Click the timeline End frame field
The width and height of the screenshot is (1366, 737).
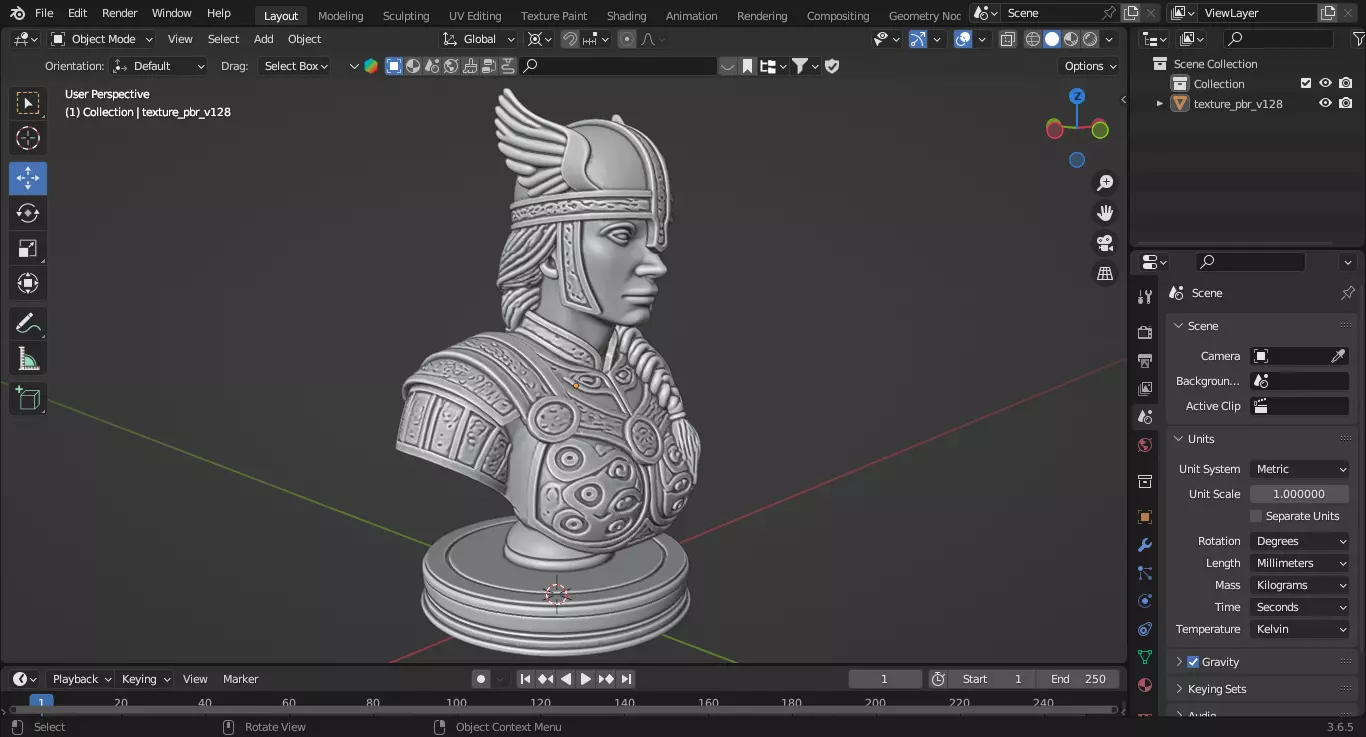(1078, 679)
